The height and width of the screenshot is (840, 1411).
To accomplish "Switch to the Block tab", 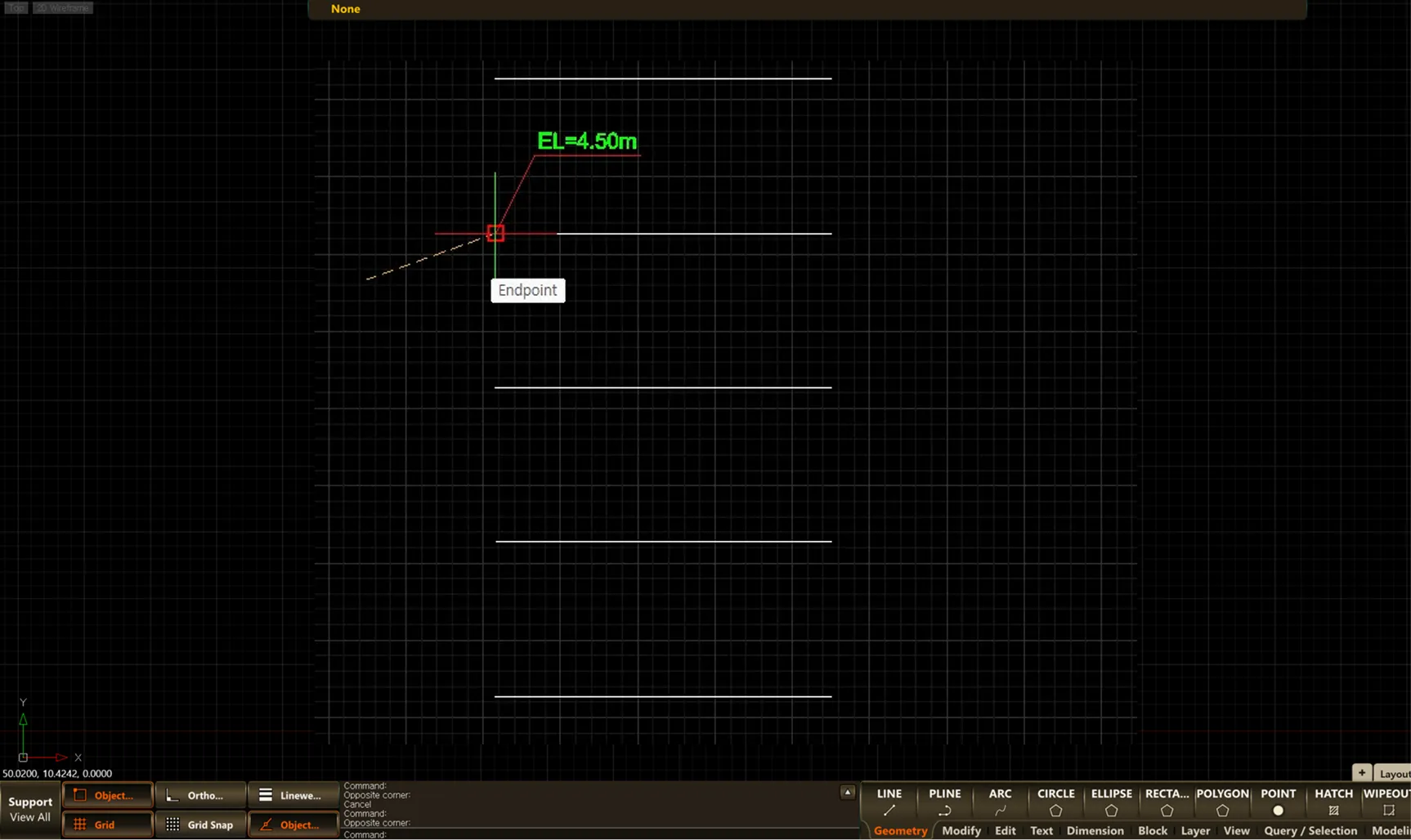I will pyautogui.click(x=1153, y=830).
